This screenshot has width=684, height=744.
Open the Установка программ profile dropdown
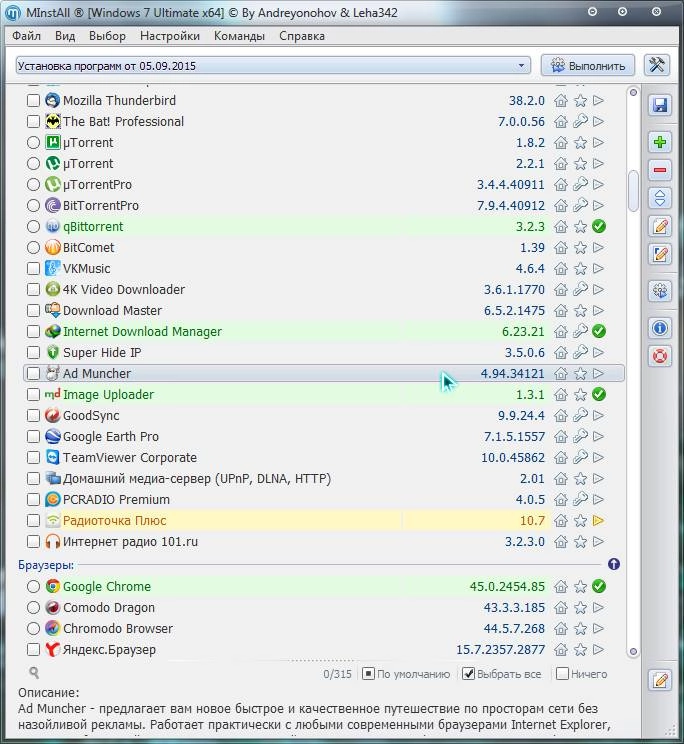point(273,65)
